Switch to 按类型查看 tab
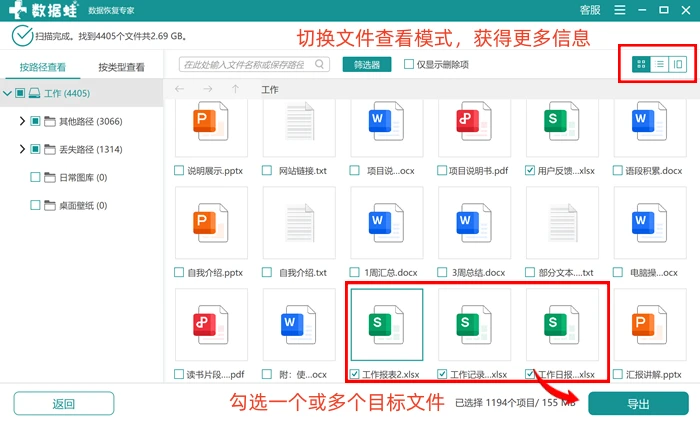The height and width of the screenshot is (426, 700). [121, 67]
